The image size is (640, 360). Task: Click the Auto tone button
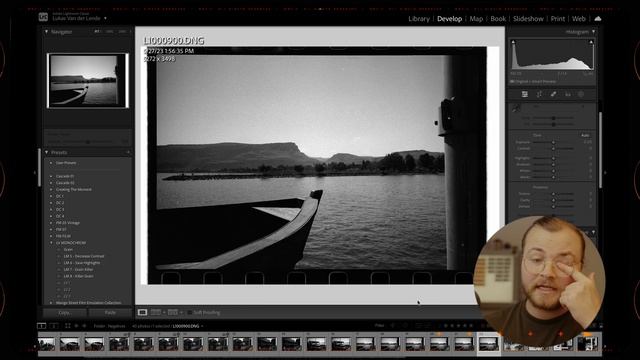click(585, 135)
